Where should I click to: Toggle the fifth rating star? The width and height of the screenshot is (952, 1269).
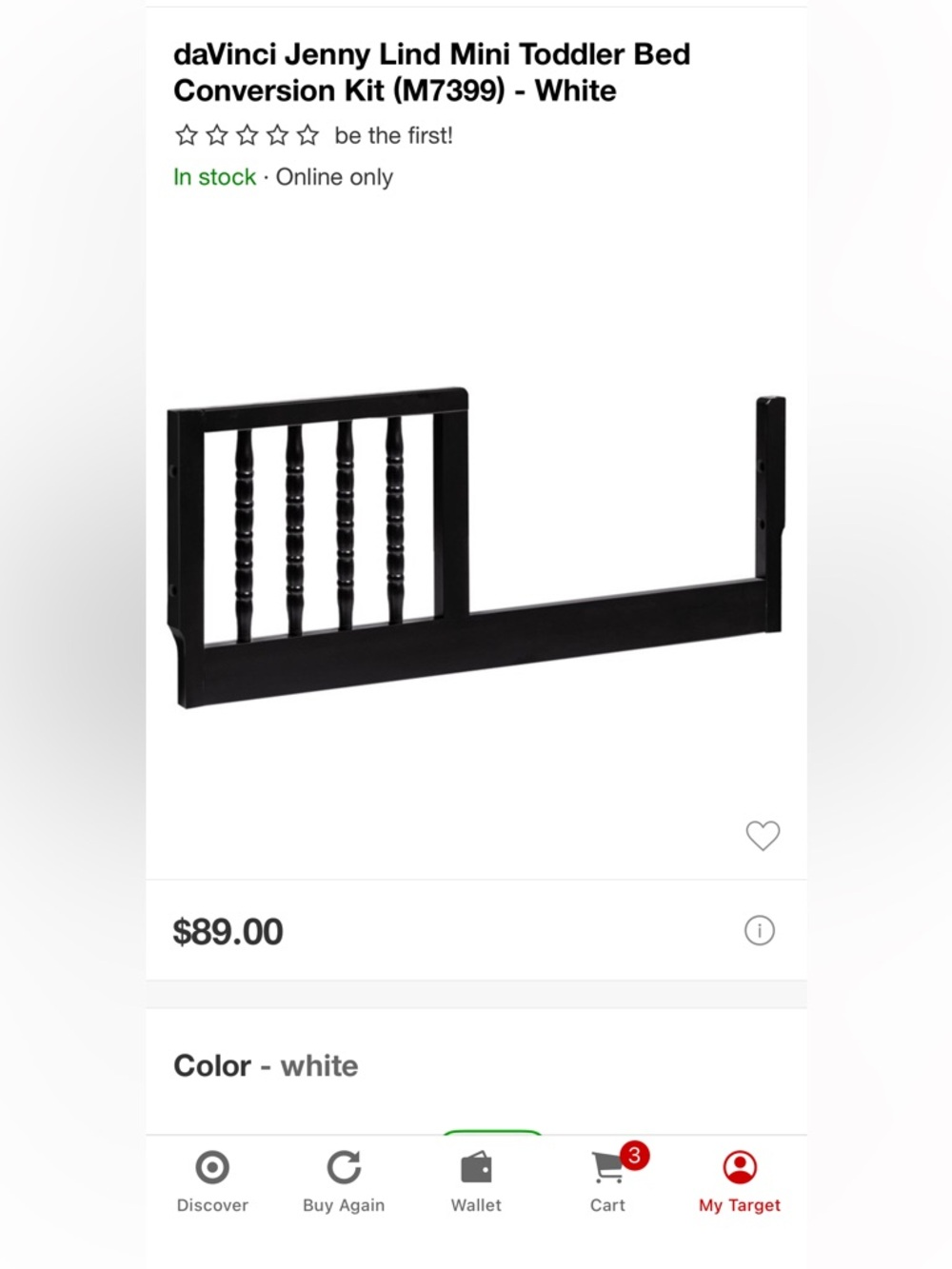[307, 135]
